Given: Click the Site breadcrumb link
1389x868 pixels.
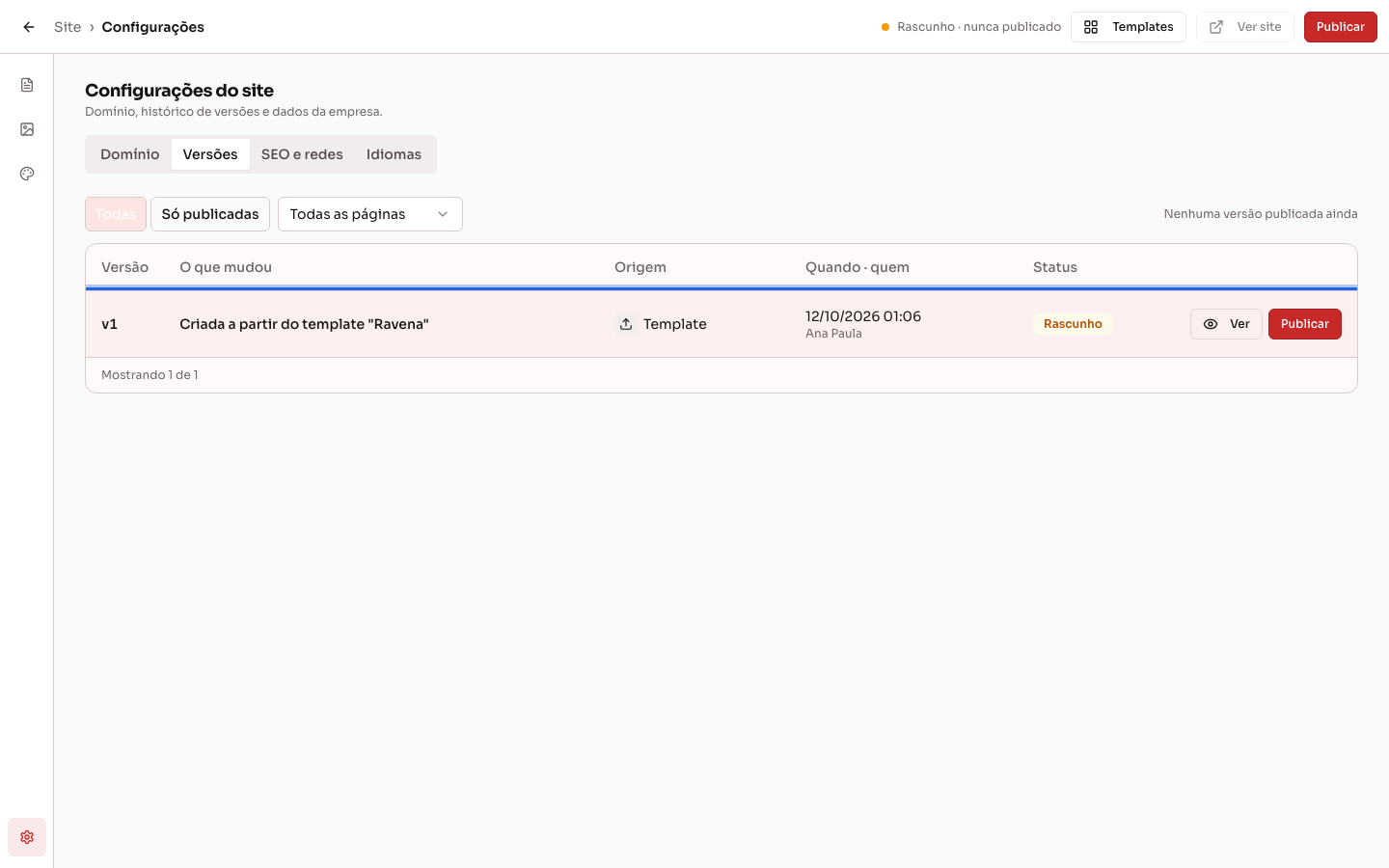Looking at the screenshot, I should coord(68,27).
